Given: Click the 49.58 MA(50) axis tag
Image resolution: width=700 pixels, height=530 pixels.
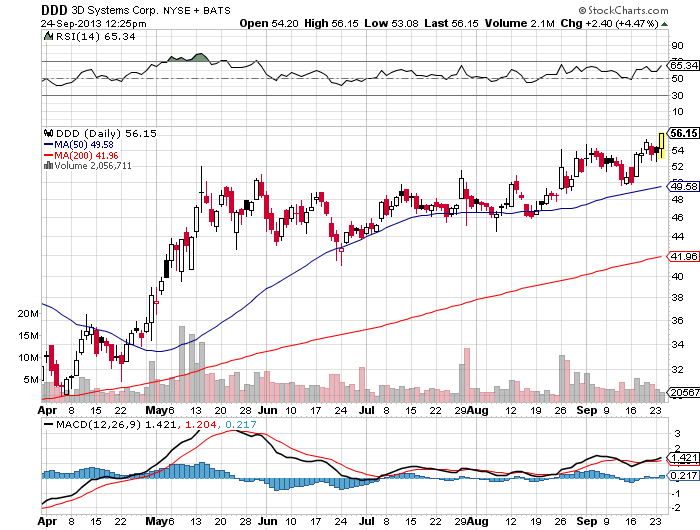Looking at the screenshot, I should (684, 186).
